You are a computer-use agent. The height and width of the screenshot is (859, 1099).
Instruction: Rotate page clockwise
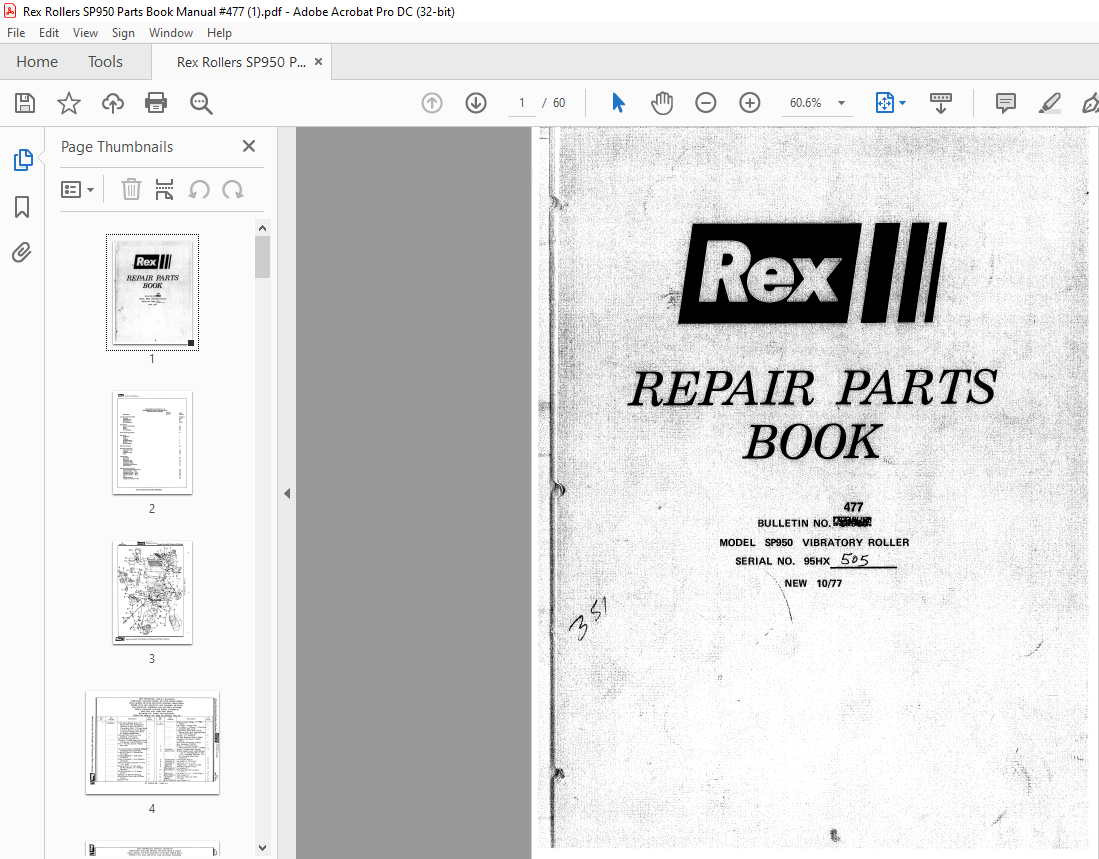[233, 189]
